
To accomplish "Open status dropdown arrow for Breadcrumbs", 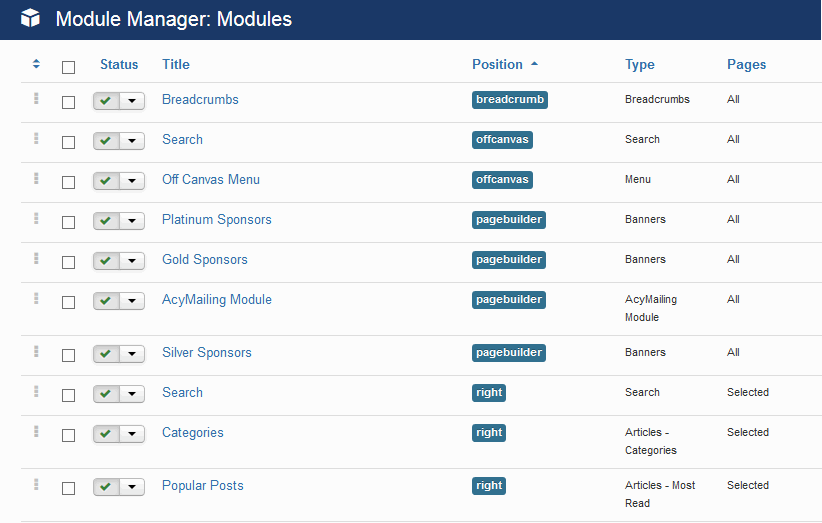I will coord(132,101).
